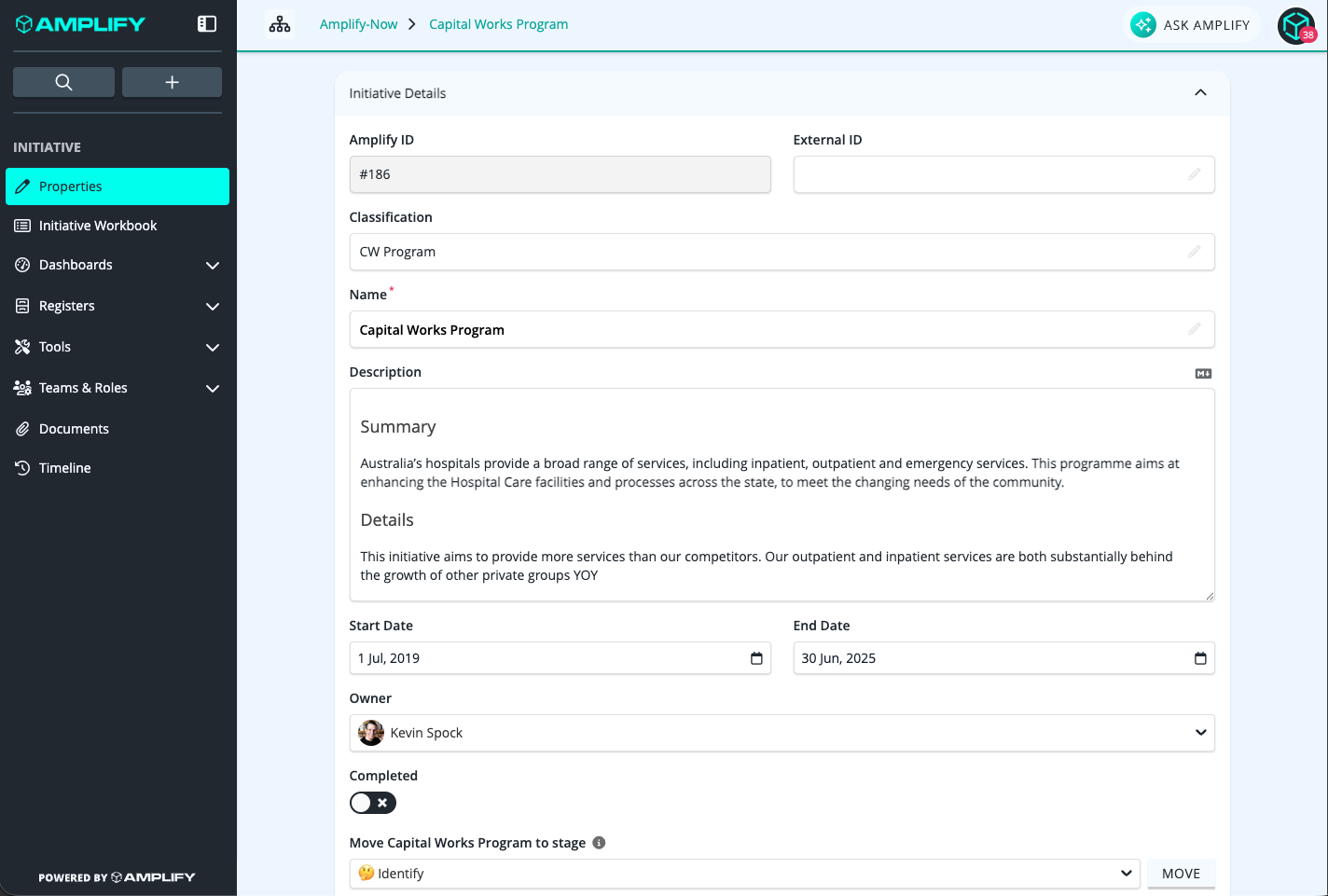Select Teams & Roles label in sidebar
The height and width of the screenshot is (896, 1328).
(83, 388)
